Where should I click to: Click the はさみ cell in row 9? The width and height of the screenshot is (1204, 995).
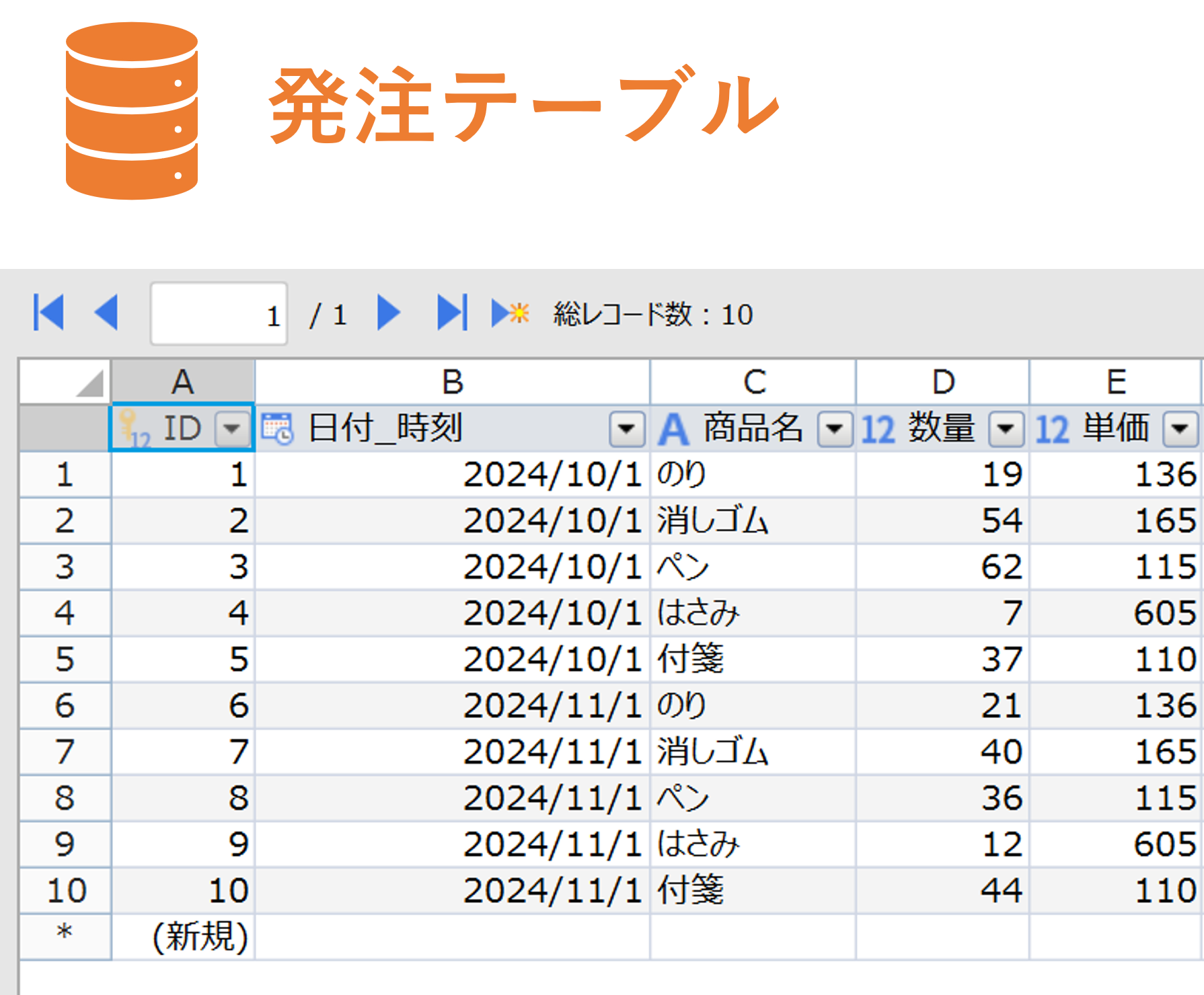(753, 844)
